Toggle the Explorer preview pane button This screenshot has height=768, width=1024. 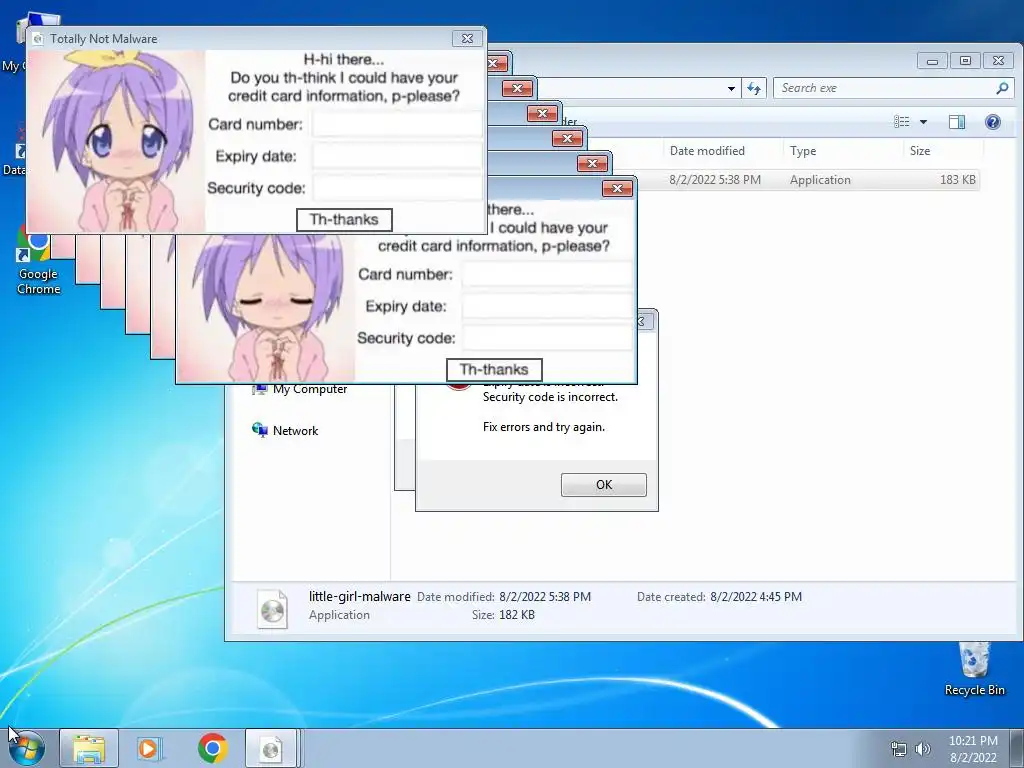tap(957, 122)
